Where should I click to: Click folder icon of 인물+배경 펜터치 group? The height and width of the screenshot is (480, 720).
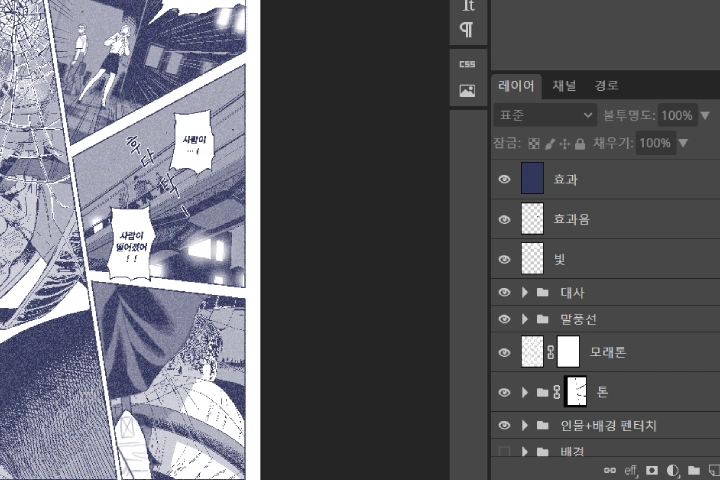coord(542,425)
